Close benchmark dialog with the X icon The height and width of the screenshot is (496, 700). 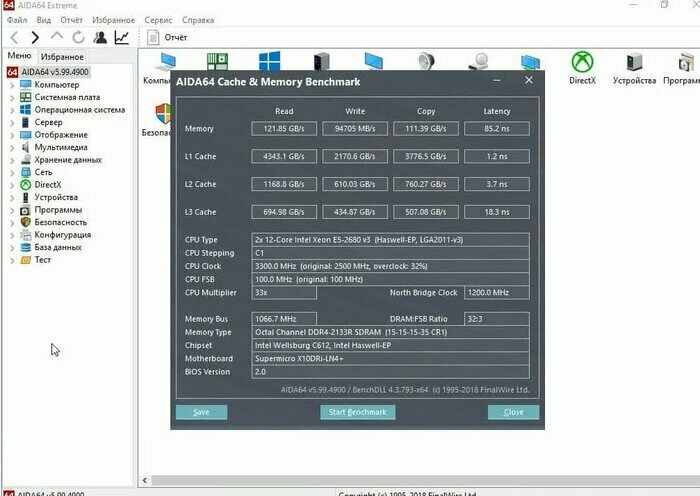pyautogui.click(x=529, y=80)
